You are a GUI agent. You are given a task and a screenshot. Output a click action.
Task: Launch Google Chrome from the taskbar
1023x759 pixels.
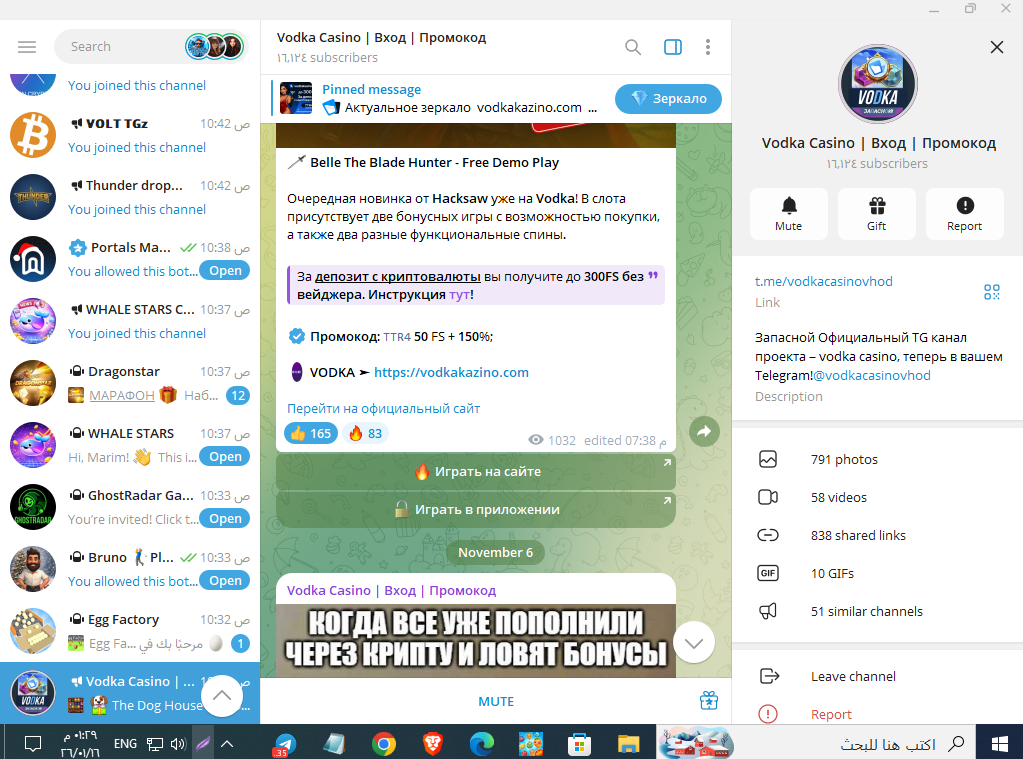(x=384, y=743)
